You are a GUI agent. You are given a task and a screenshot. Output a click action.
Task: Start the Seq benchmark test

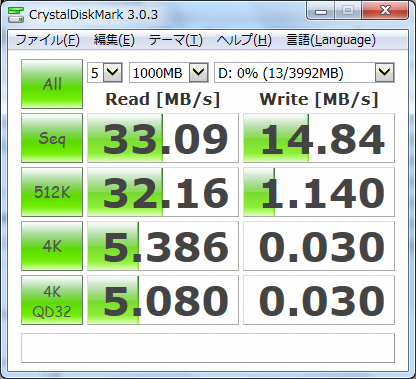click(x=52, y=138)
